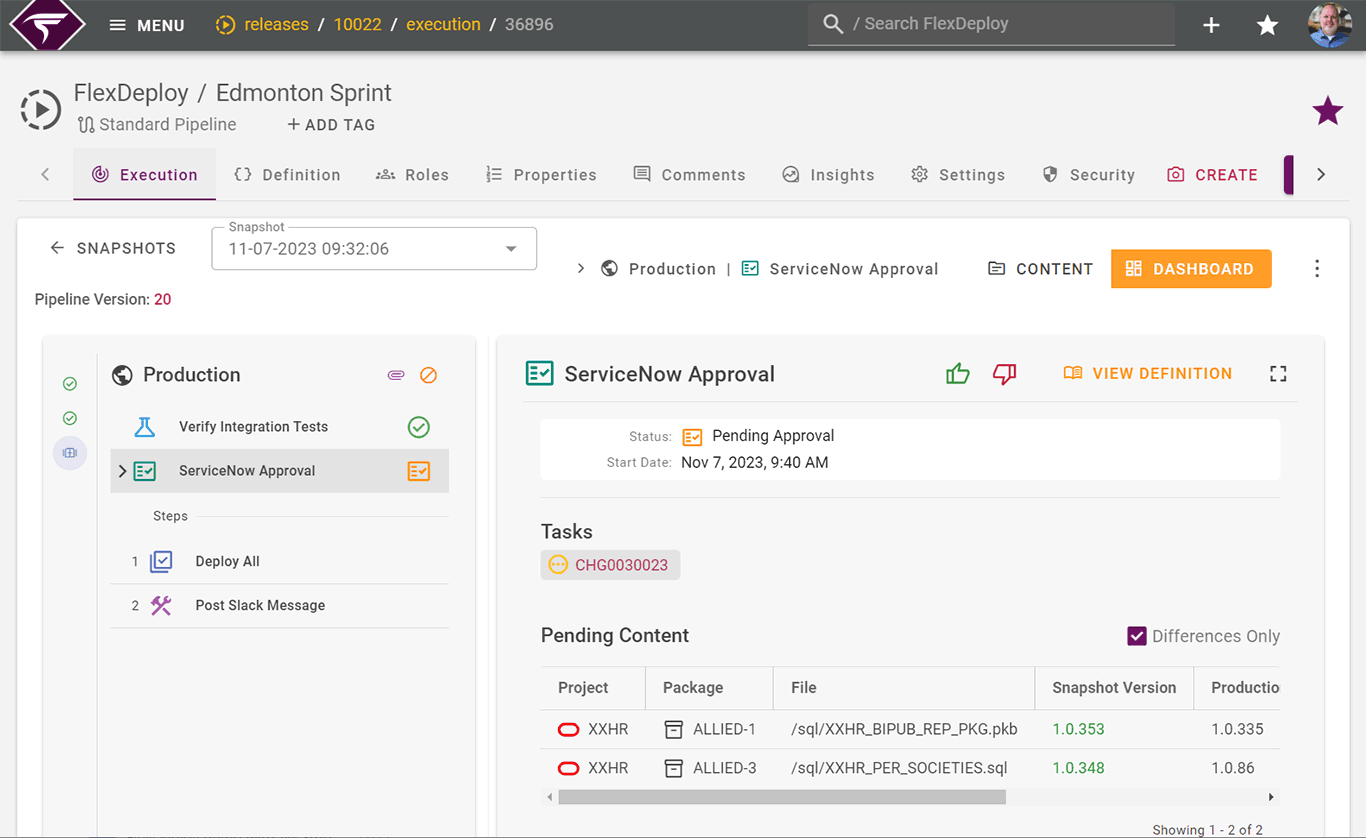The image size is (1366, 838).
Task: Open the Settings tab
Action: click(957, 174)
